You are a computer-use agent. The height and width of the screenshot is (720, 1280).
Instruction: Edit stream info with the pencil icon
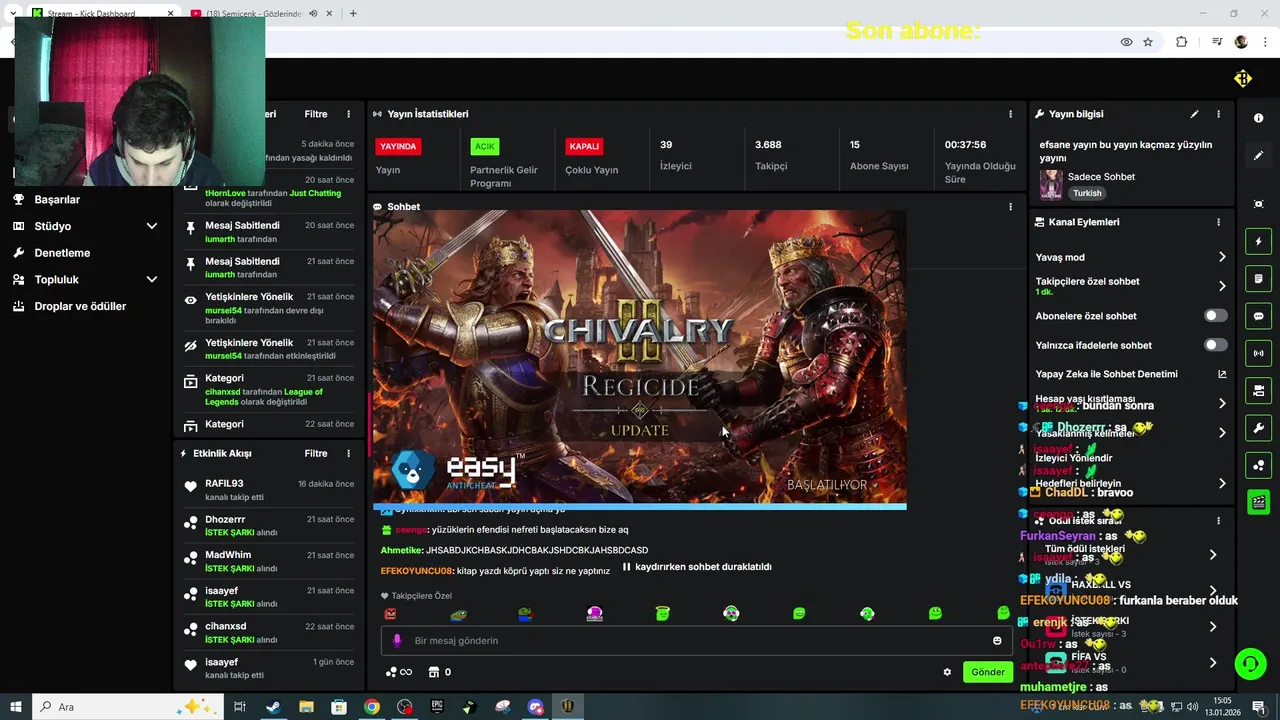point(1194,114)
